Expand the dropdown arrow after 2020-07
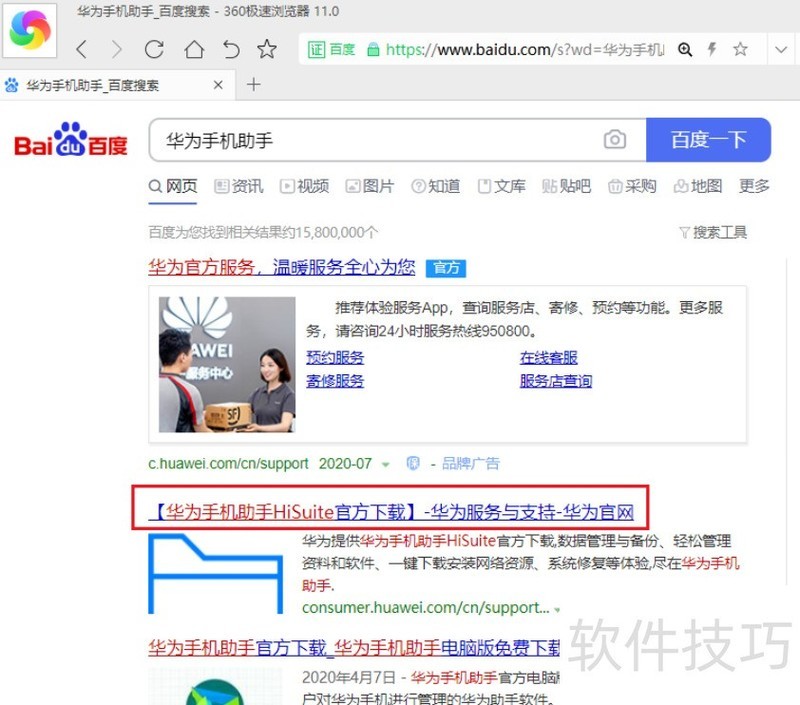The height and width of the screenshot is (705, 800). [385, 465]
